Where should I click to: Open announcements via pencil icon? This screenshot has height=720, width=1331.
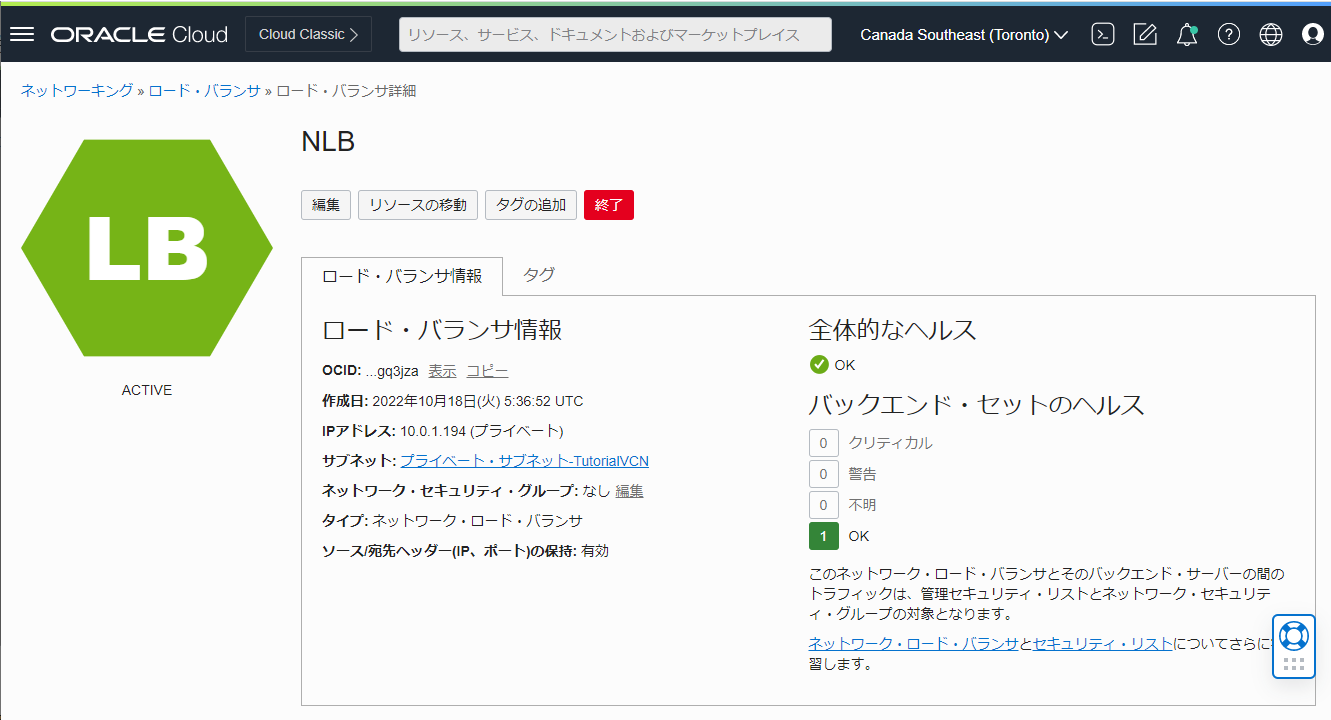[1144, 33]
